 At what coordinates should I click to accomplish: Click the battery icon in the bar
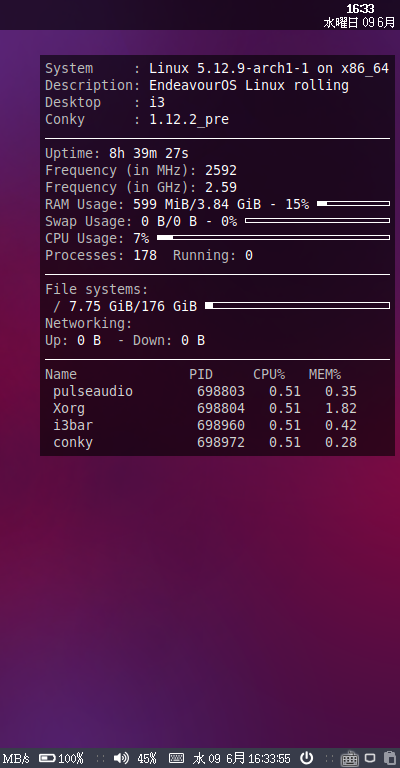[47, 758]
